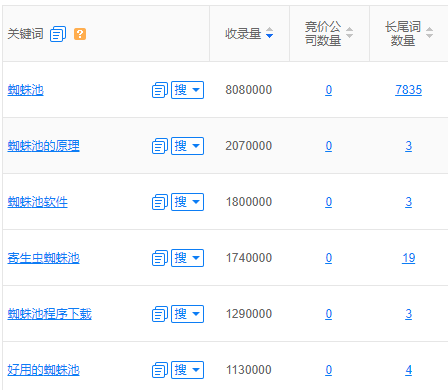Open the 蜘蛛池软件 keyword link
Image resolution: width=448 pixels, height=390 pixels.
point(38,202)
